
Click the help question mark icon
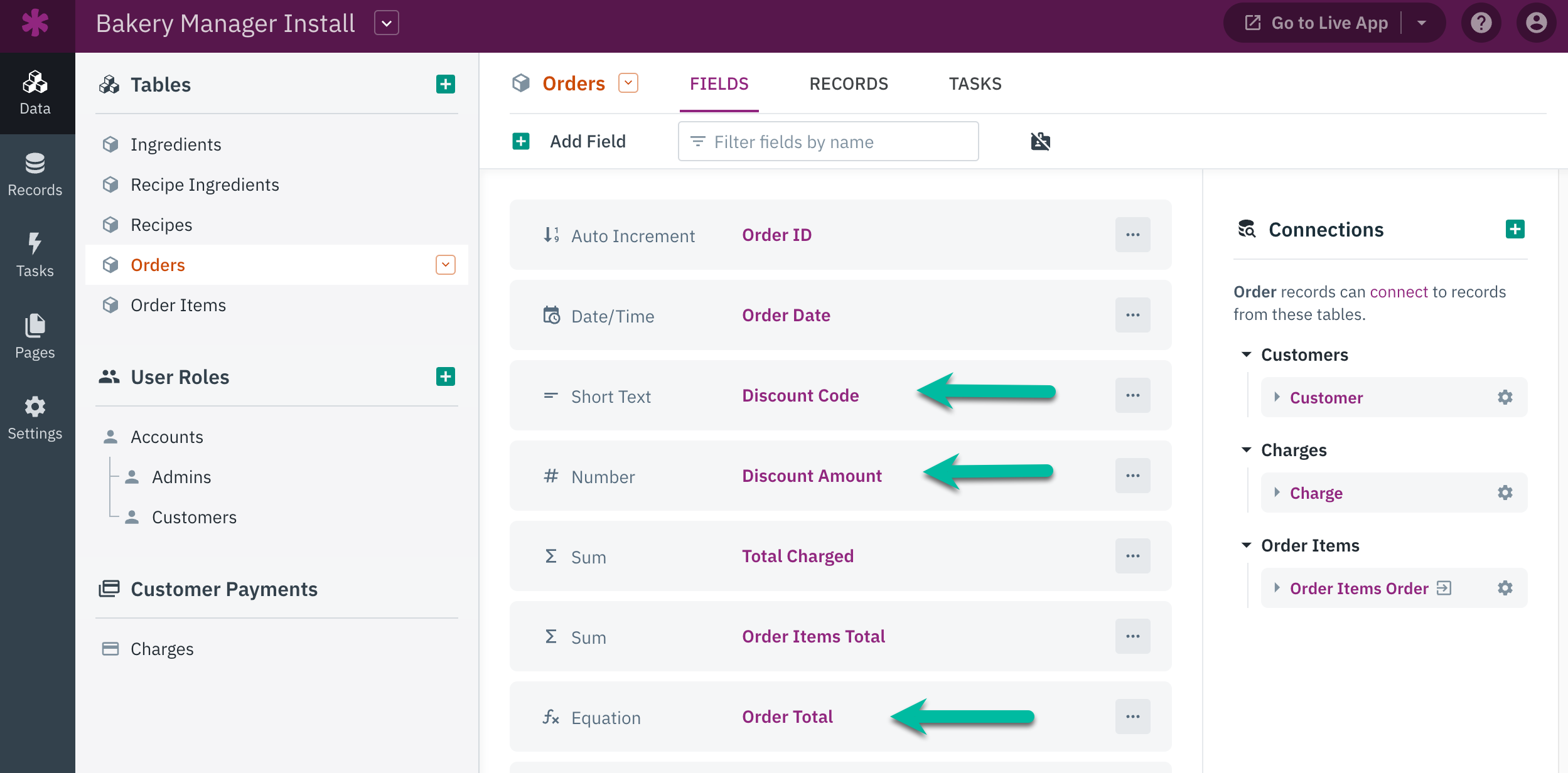[x=1480, y=23]
